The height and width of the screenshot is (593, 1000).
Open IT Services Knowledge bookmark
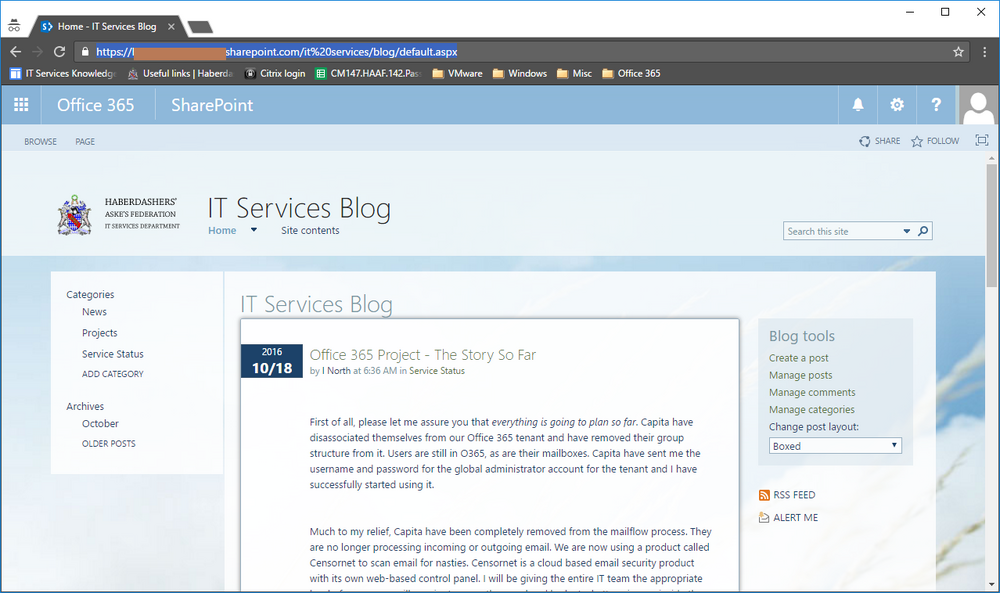tap(63, 73)
